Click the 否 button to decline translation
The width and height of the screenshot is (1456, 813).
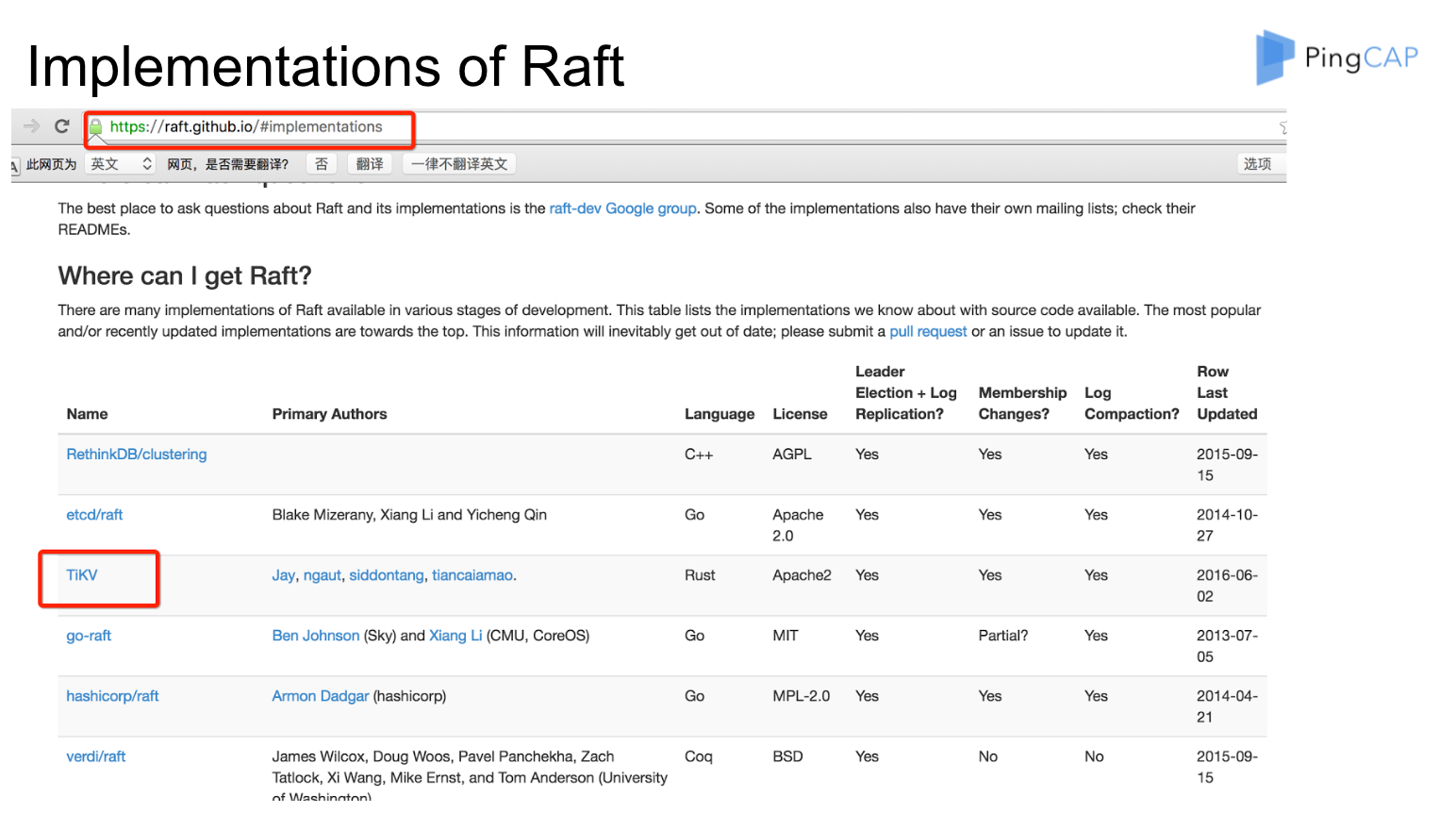click(x=322, y=164)
